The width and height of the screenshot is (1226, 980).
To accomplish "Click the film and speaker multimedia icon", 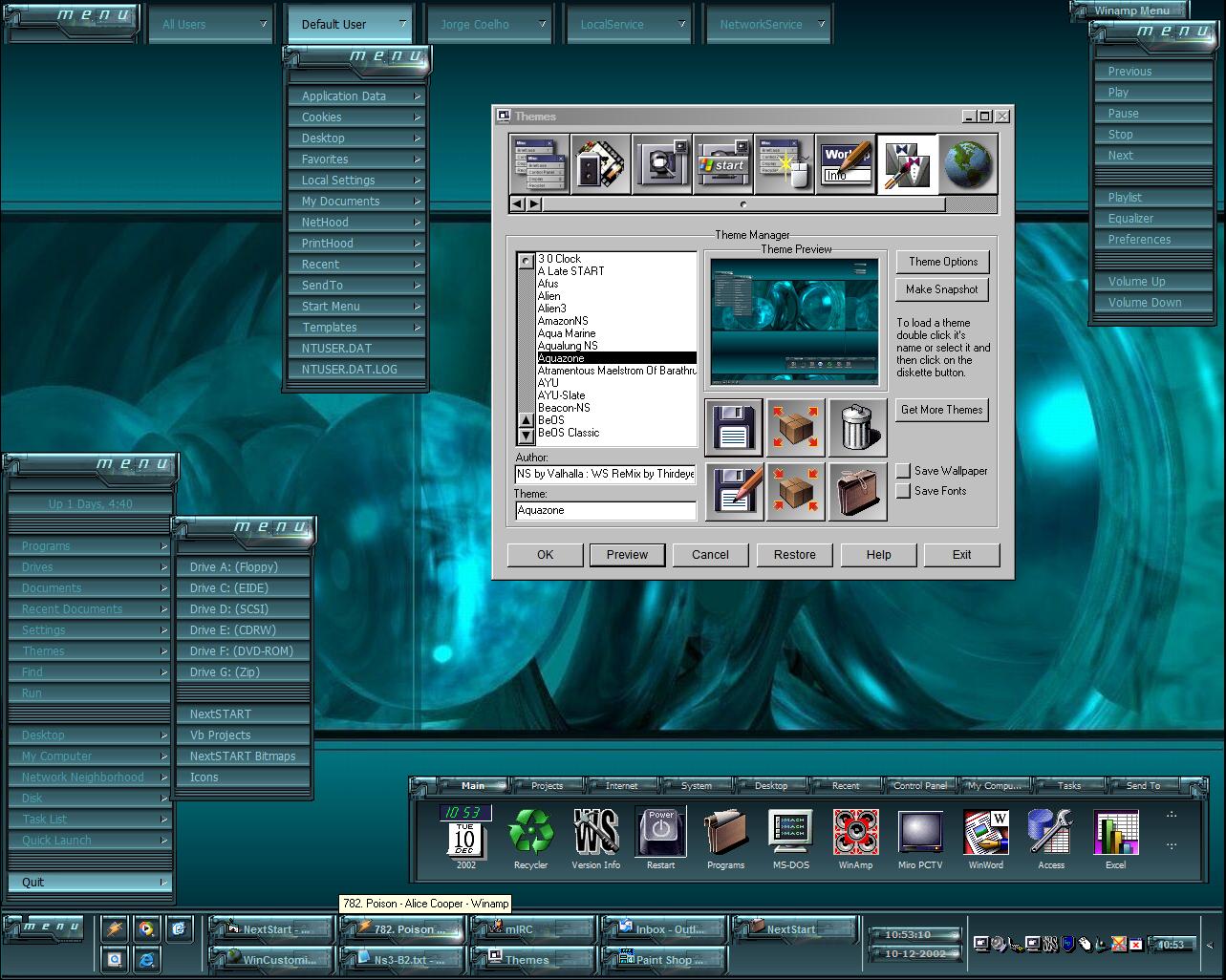I will pyautogui.click(x=600, y=164).
